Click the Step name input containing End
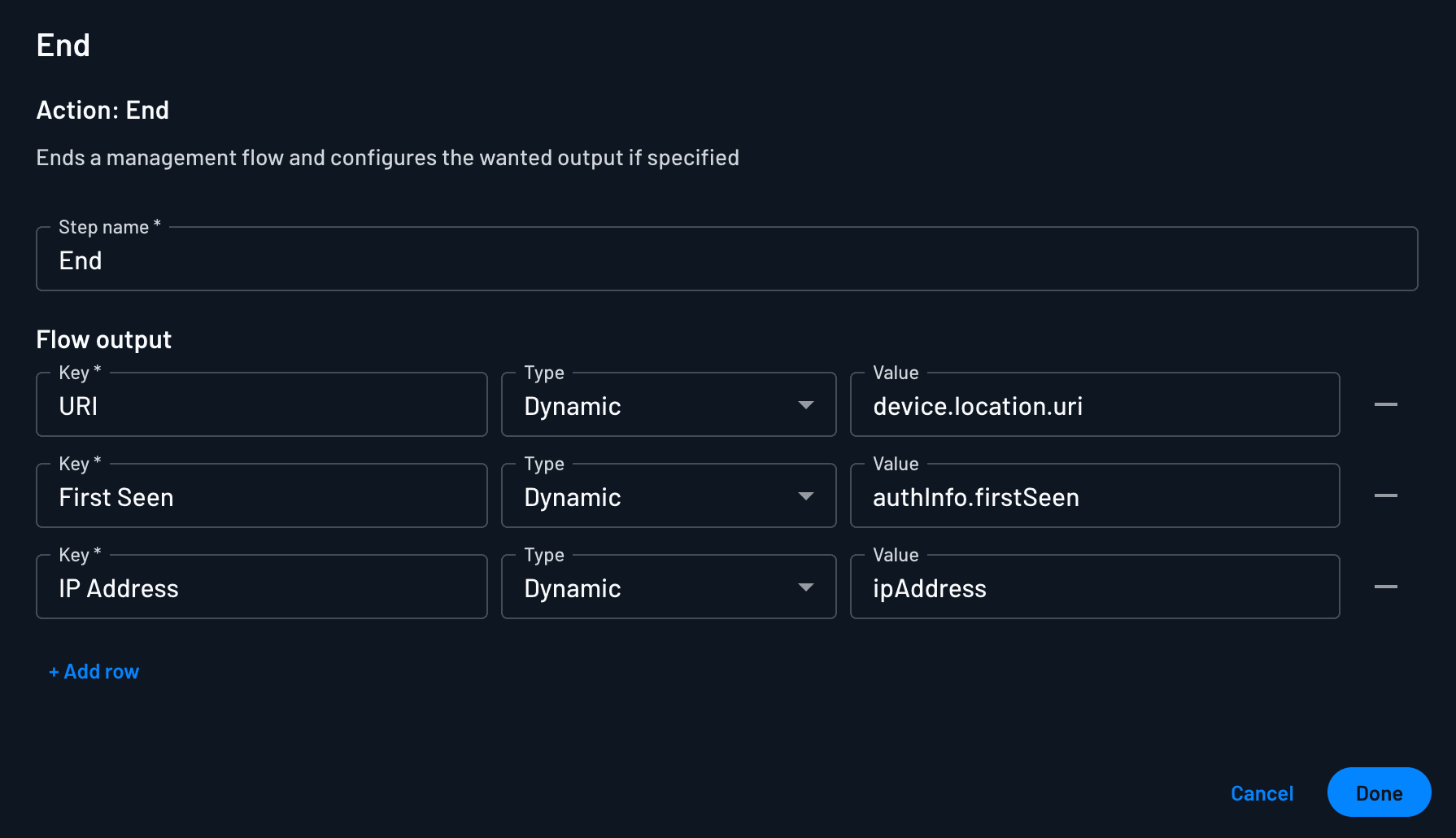The width and height of the screenshot is (1456, 838). click(726, 259)
